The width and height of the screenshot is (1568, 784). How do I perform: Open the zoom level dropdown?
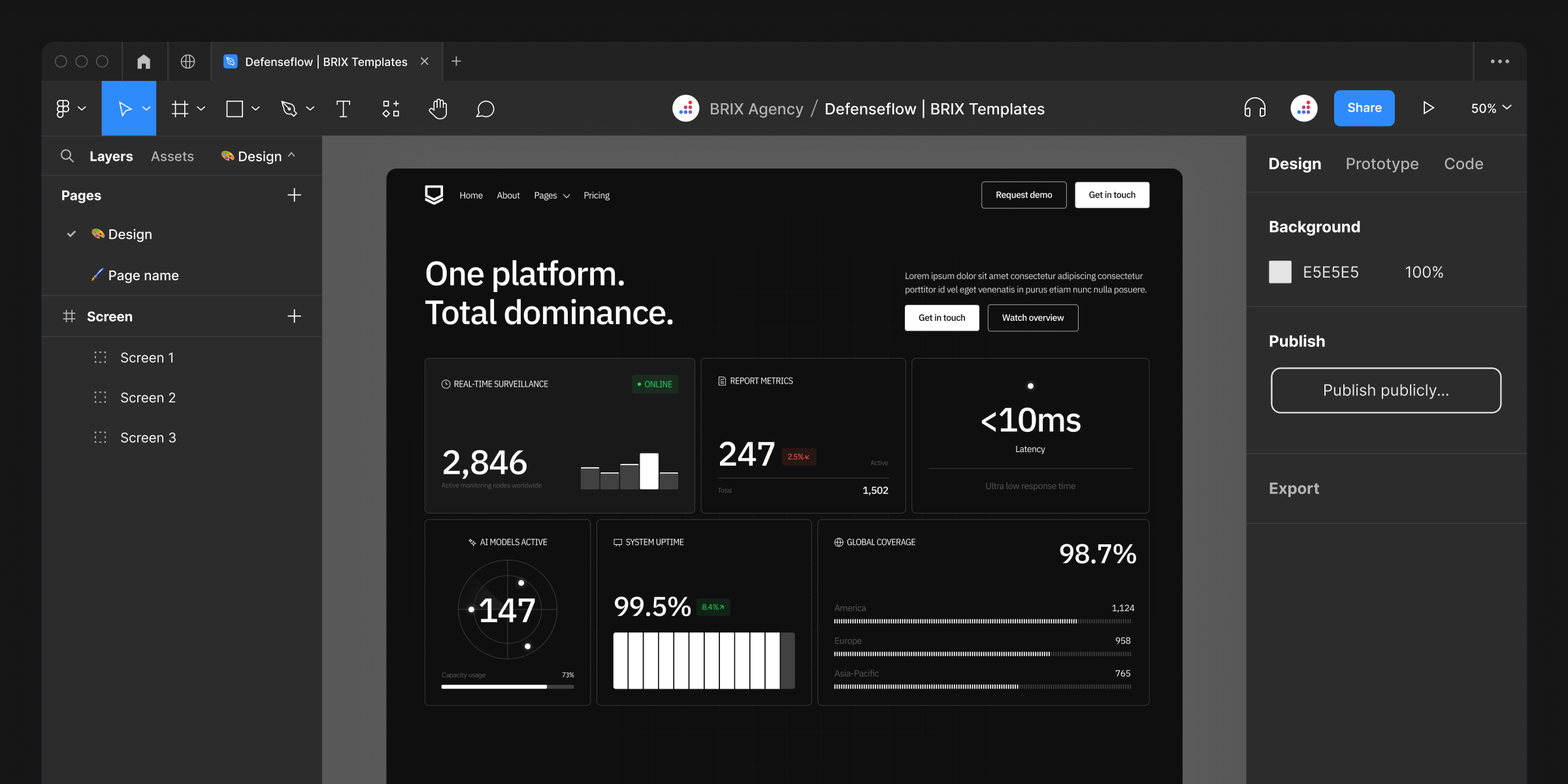coord(1490,108)
